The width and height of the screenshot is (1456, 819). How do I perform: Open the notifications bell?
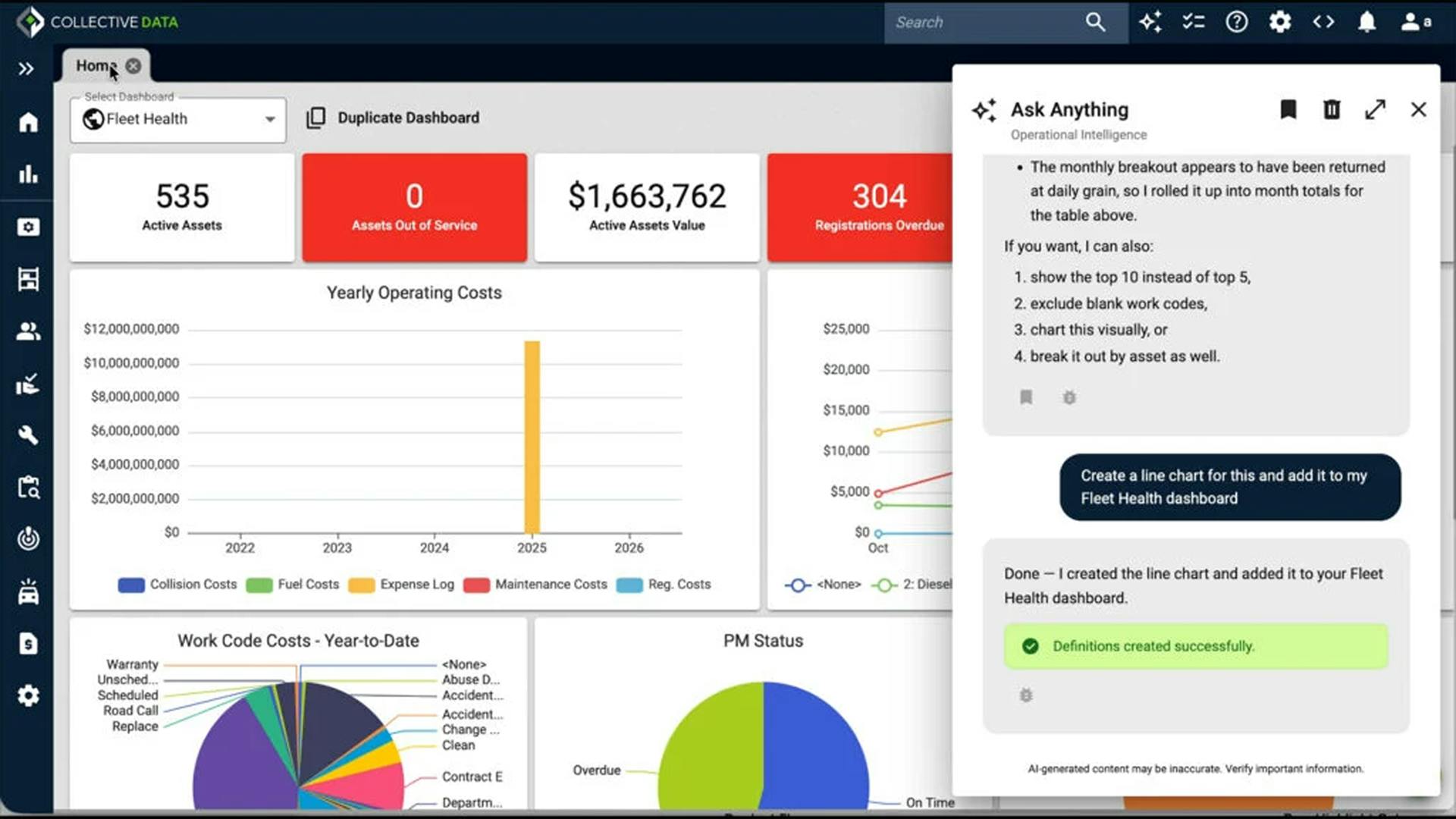(x=1367, y=23)
